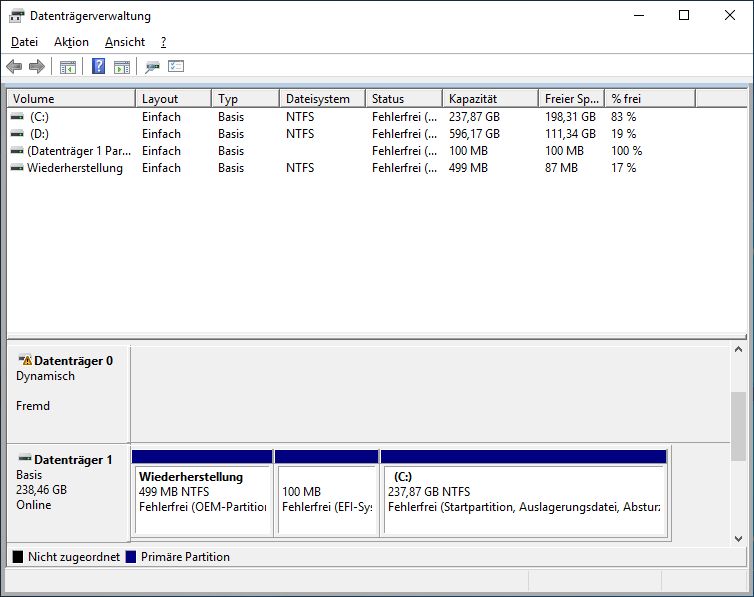Click scroll down arrow of disk pane

[x=738, y=539]
